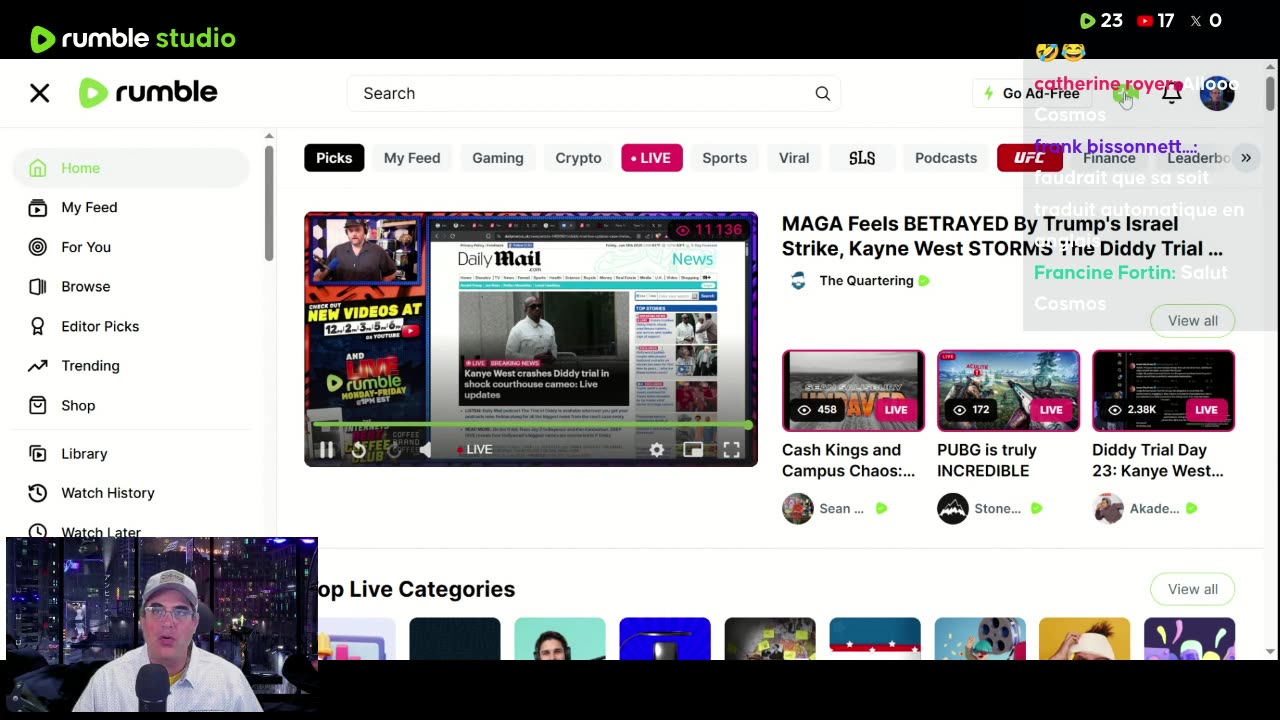Close the sidebar with the X icon
This screenshot has height=720, width=1280.
pyautogui.click(x=39, y=93)
